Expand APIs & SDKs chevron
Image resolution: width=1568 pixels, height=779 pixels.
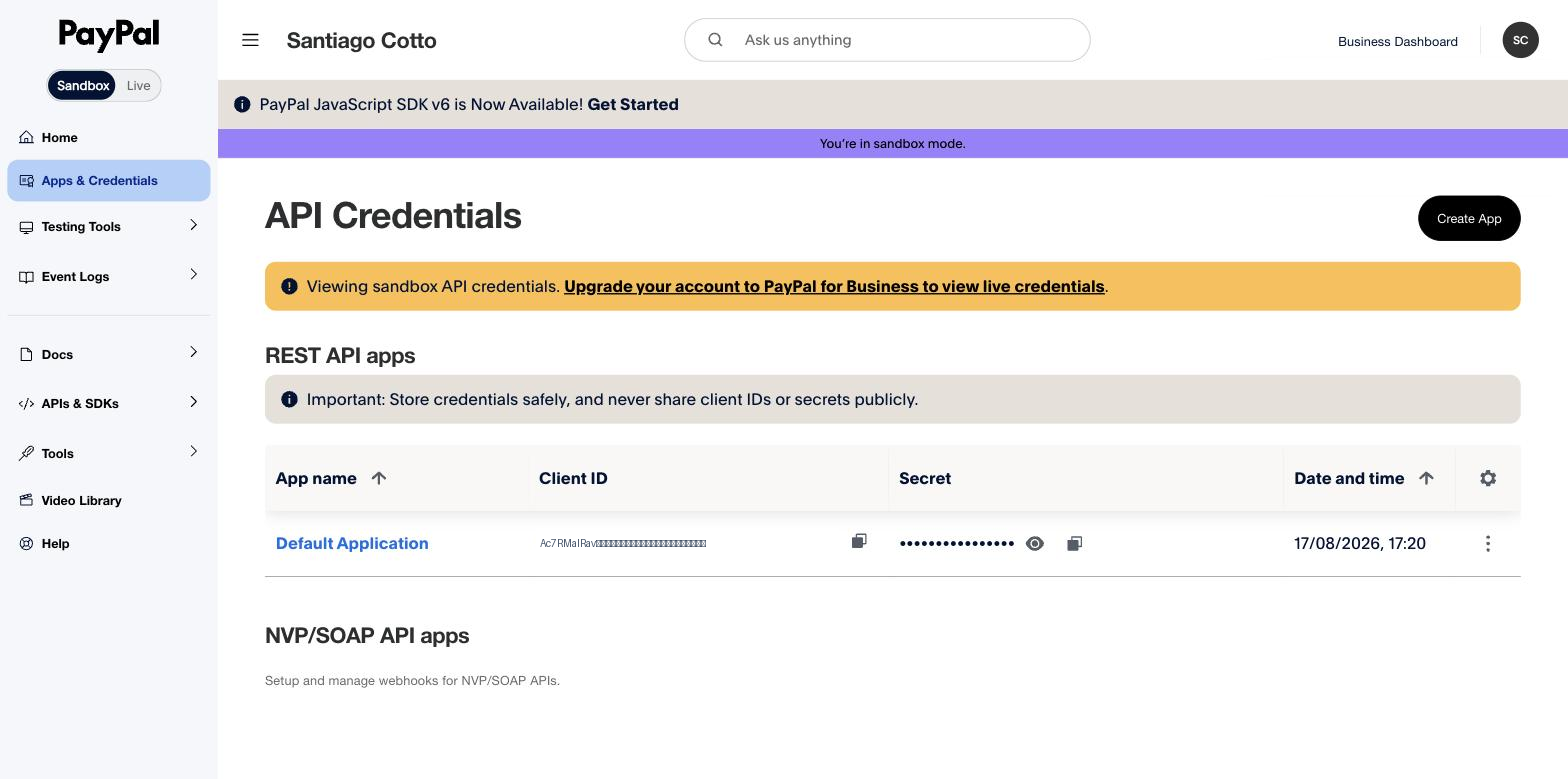(194, 402)
